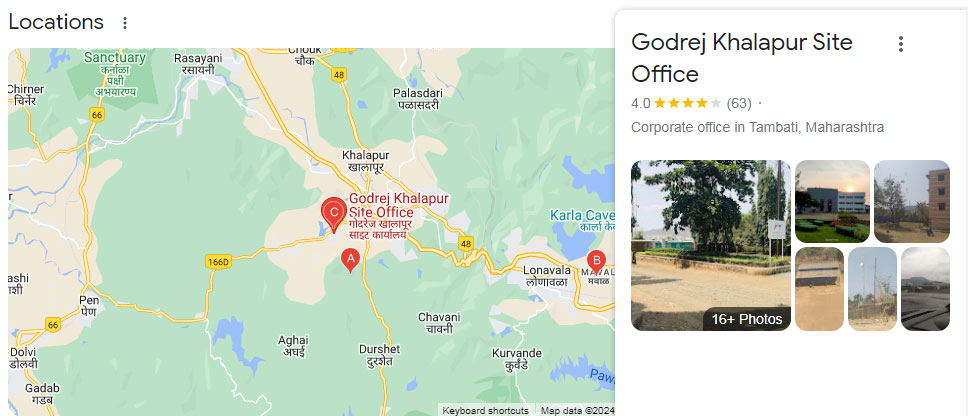This screenshot has width=968, height=416.
Task: Open the sunset building photo thumbnail
Action: (x=832, y=201)
